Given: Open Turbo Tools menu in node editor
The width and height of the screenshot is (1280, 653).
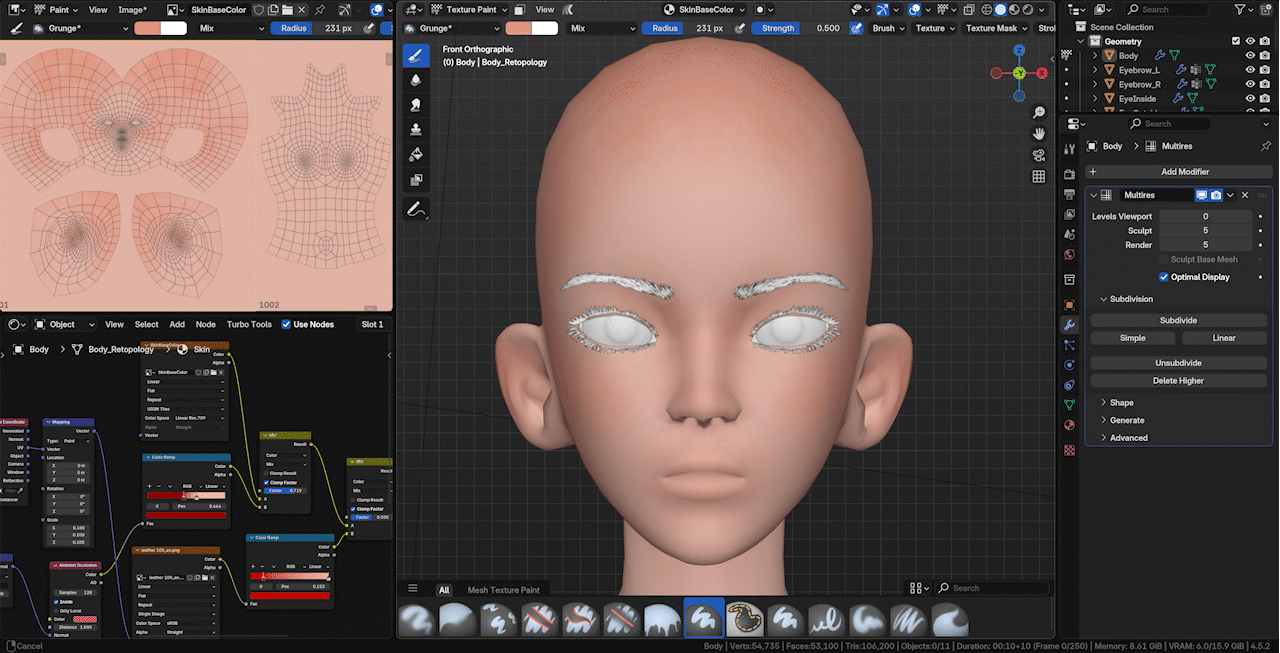Looking at the screenshot, I should point(249,324).
